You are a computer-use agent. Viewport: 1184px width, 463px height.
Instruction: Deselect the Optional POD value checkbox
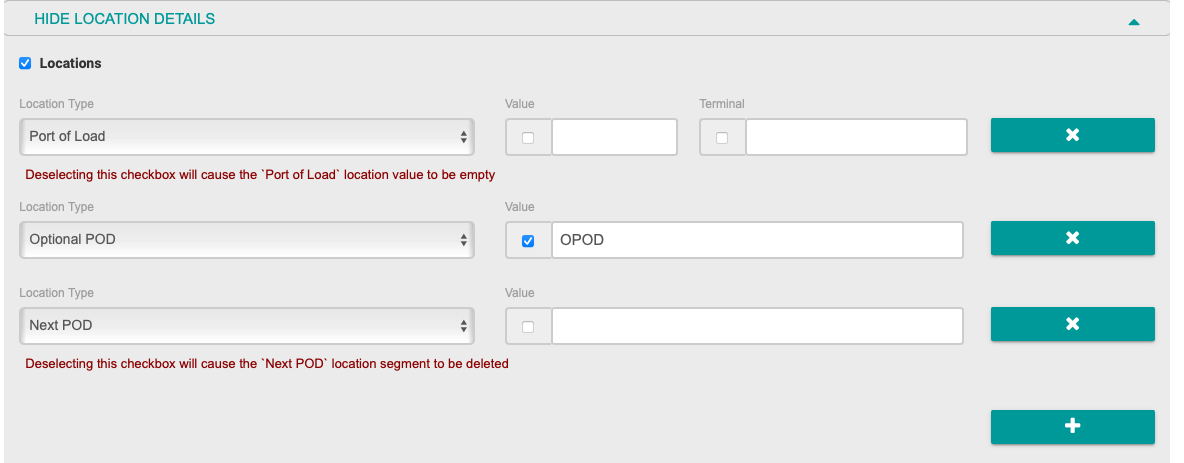(528, 241)
